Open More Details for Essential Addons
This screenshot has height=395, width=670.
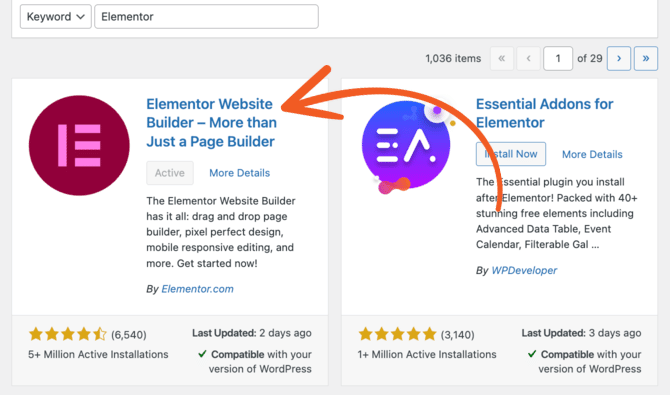pyautogui.click(x=592, y=154)
